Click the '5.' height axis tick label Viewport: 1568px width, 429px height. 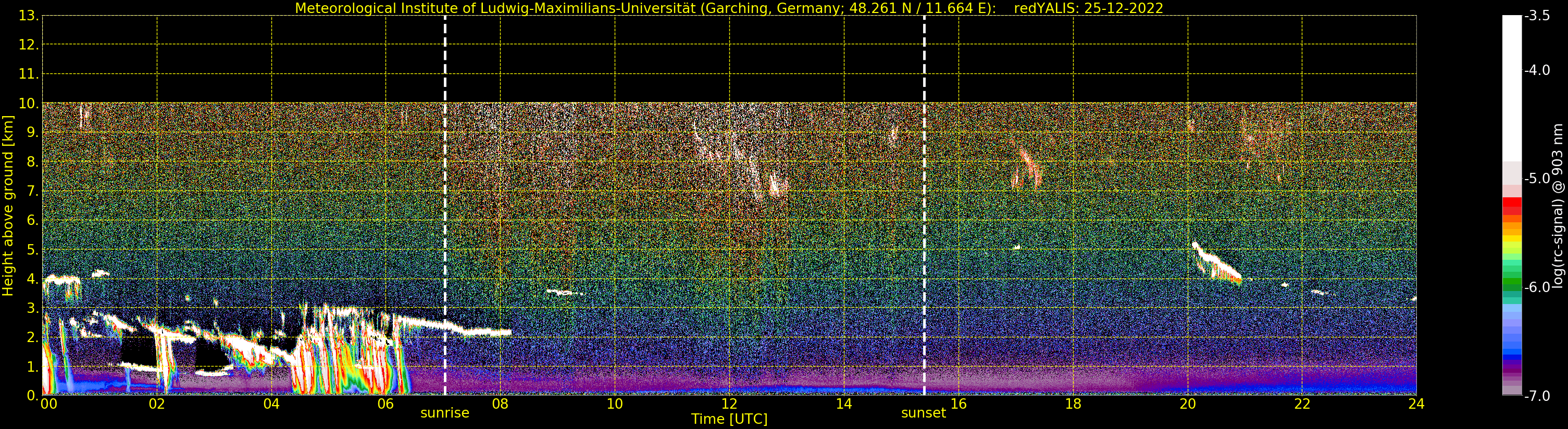33,249
